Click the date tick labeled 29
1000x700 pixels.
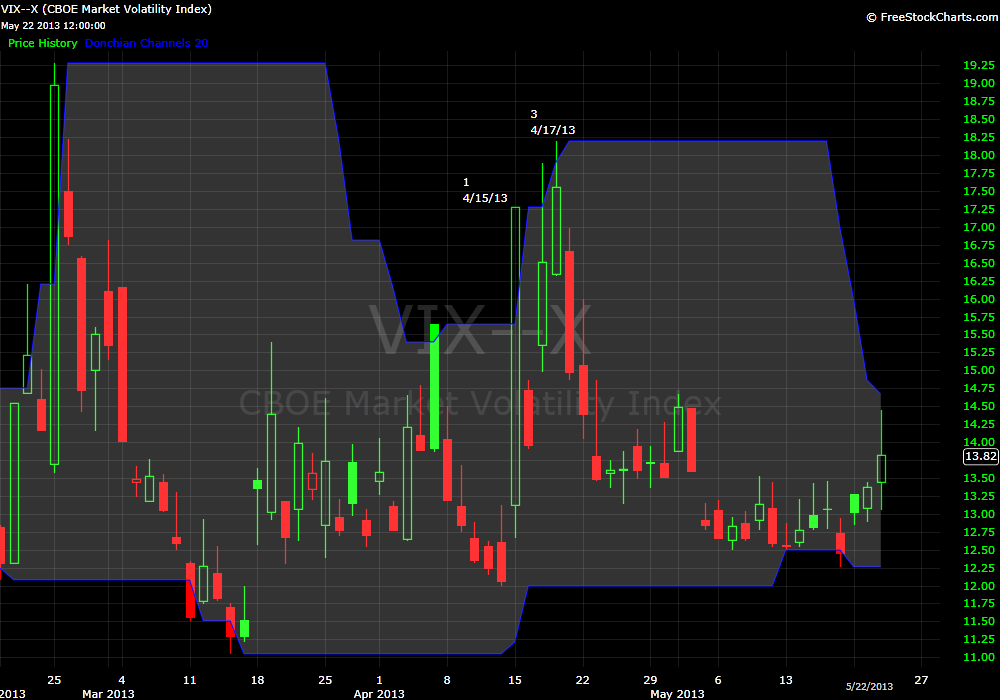coord(649,676)
